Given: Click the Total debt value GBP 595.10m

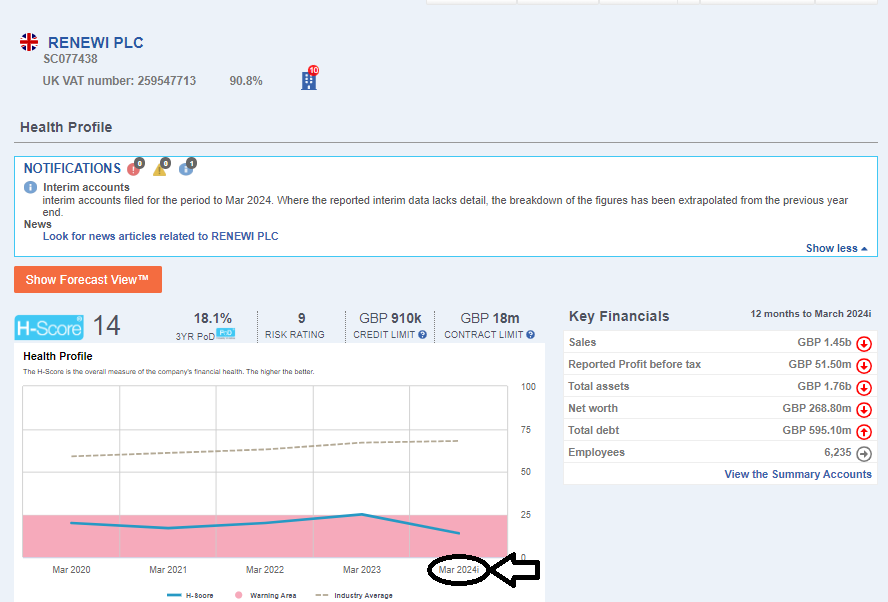Looking at the screenshot, I should coord(817,430).
